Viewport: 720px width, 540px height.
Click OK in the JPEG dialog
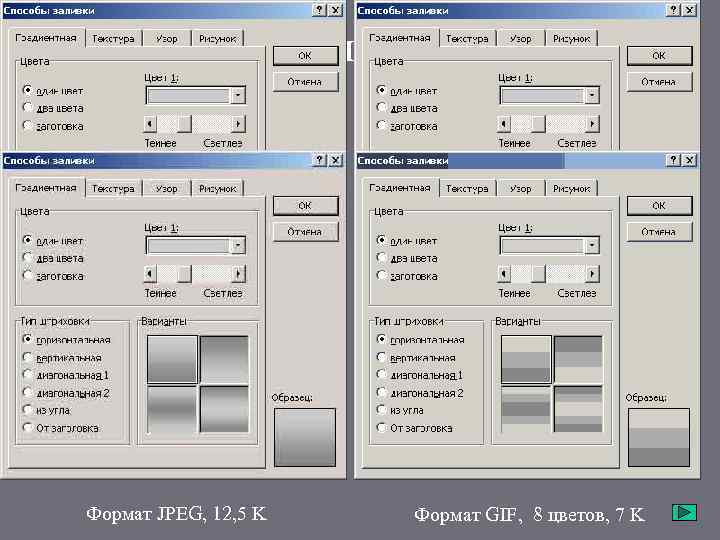click(x=305, y=206)
